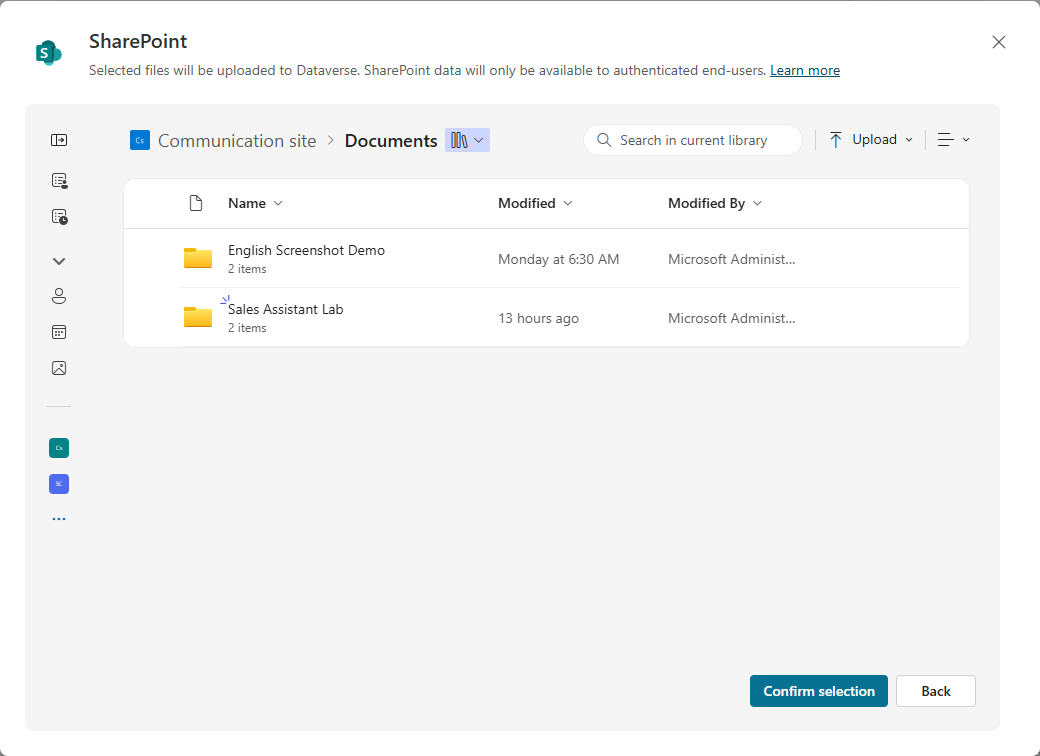
Task: Open the recent lists clock icon
Action: (x=59, y=217)
